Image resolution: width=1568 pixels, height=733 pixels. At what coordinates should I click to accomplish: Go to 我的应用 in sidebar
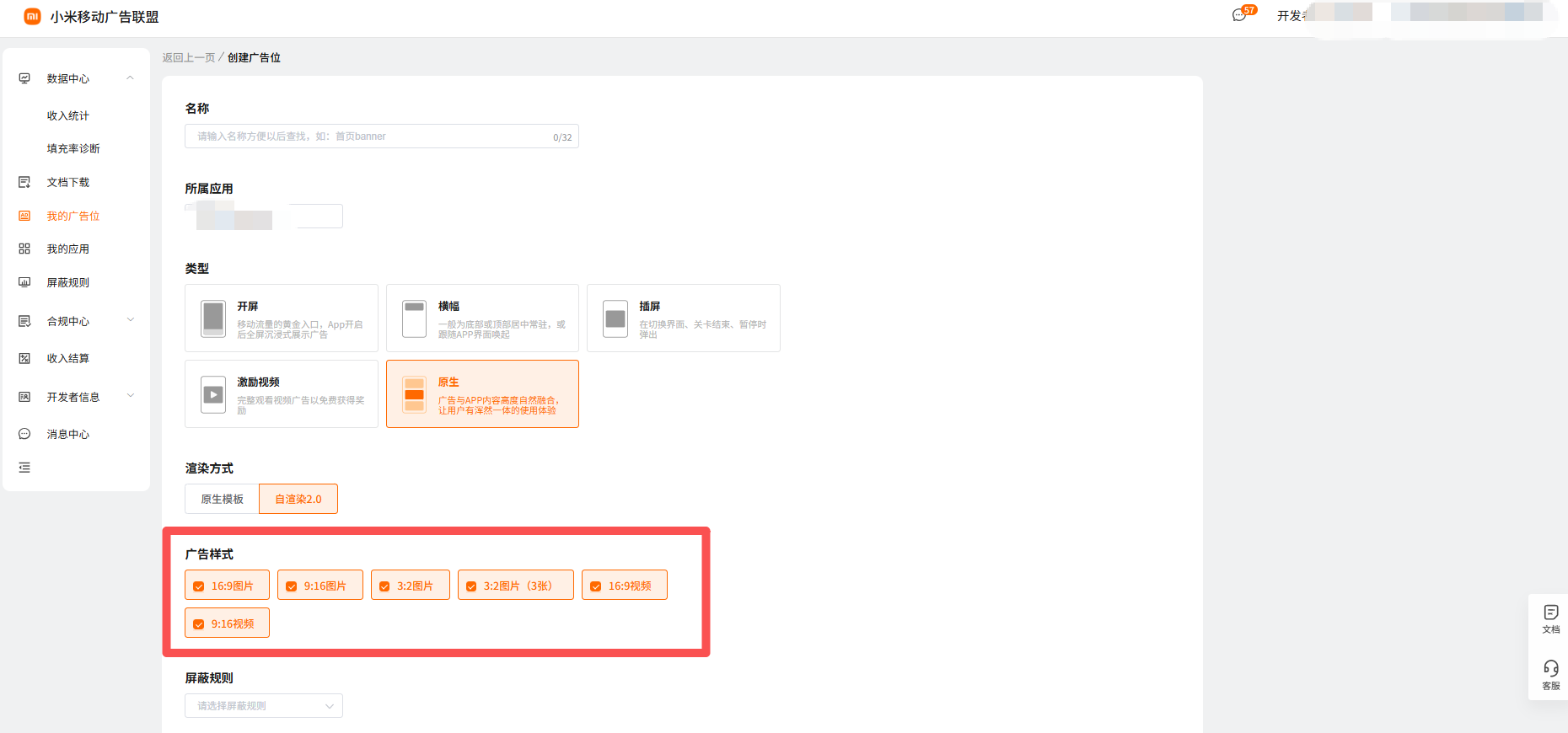tap(67, 249)
